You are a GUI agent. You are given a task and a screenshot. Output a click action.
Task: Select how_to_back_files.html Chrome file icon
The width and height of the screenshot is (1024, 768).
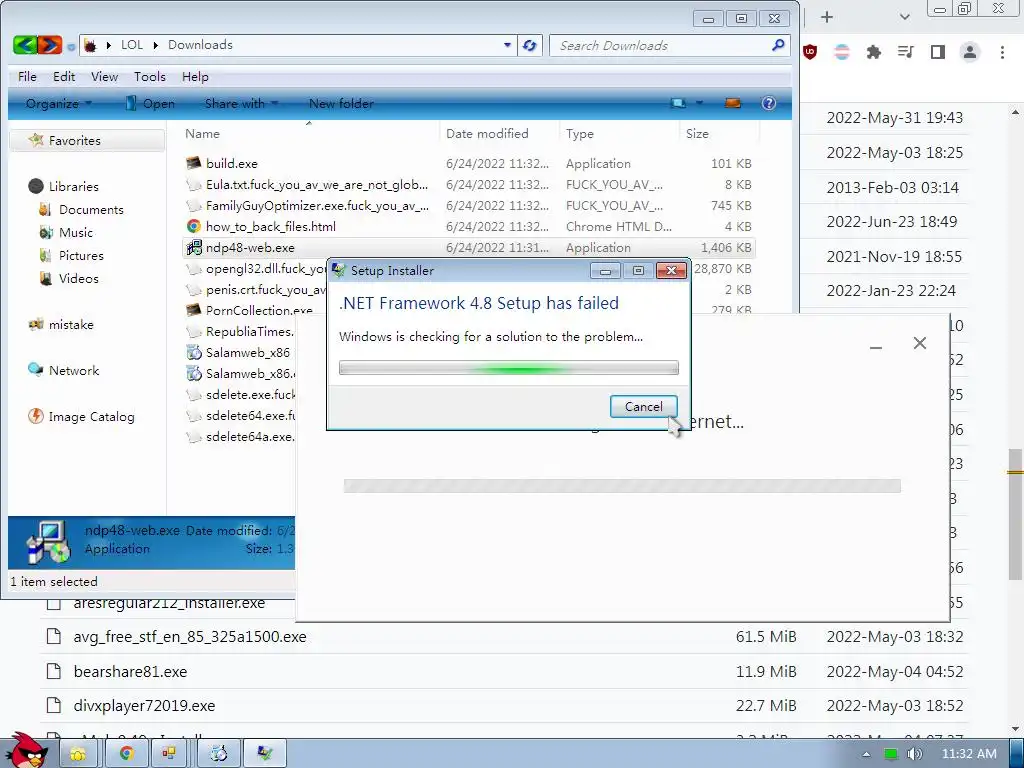tap(193, 227)
